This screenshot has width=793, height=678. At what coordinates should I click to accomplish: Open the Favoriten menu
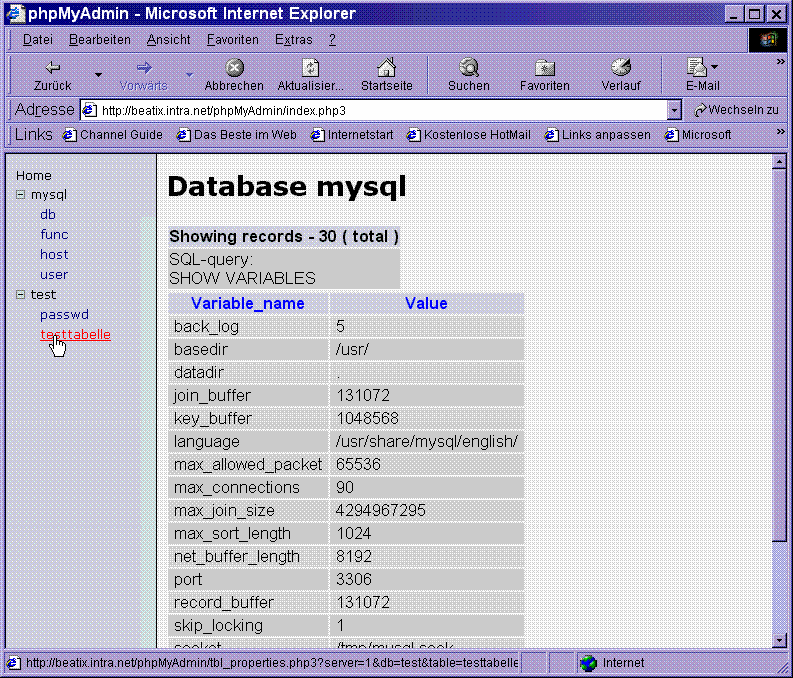[x=232, y=40]
